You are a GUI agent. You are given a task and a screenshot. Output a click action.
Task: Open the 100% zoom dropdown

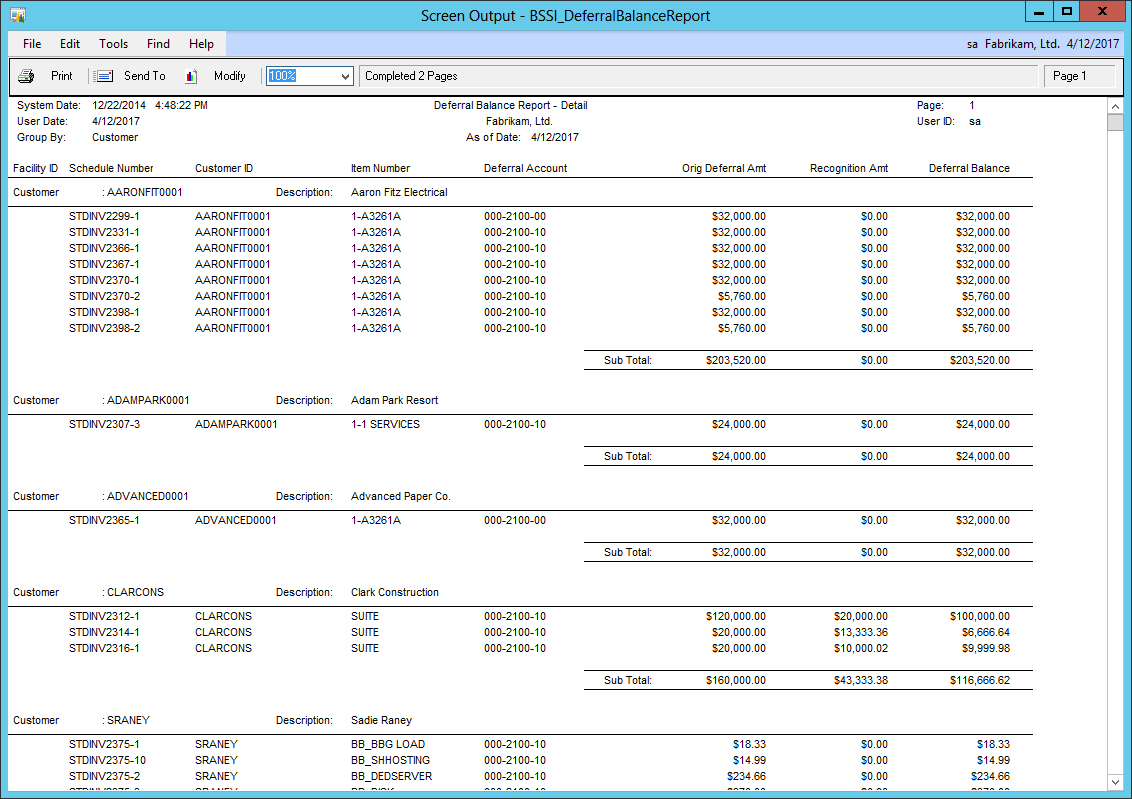click(x=345, y=76)
